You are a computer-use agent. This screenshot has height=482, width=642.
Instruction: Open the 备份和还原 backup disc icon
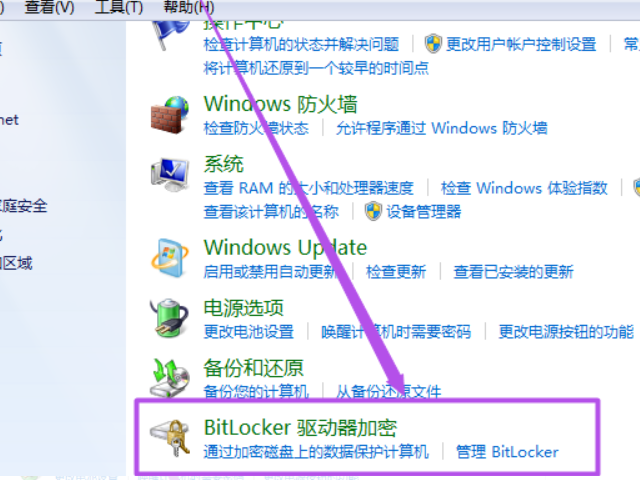pyautogui.click(x=170, y=378)
